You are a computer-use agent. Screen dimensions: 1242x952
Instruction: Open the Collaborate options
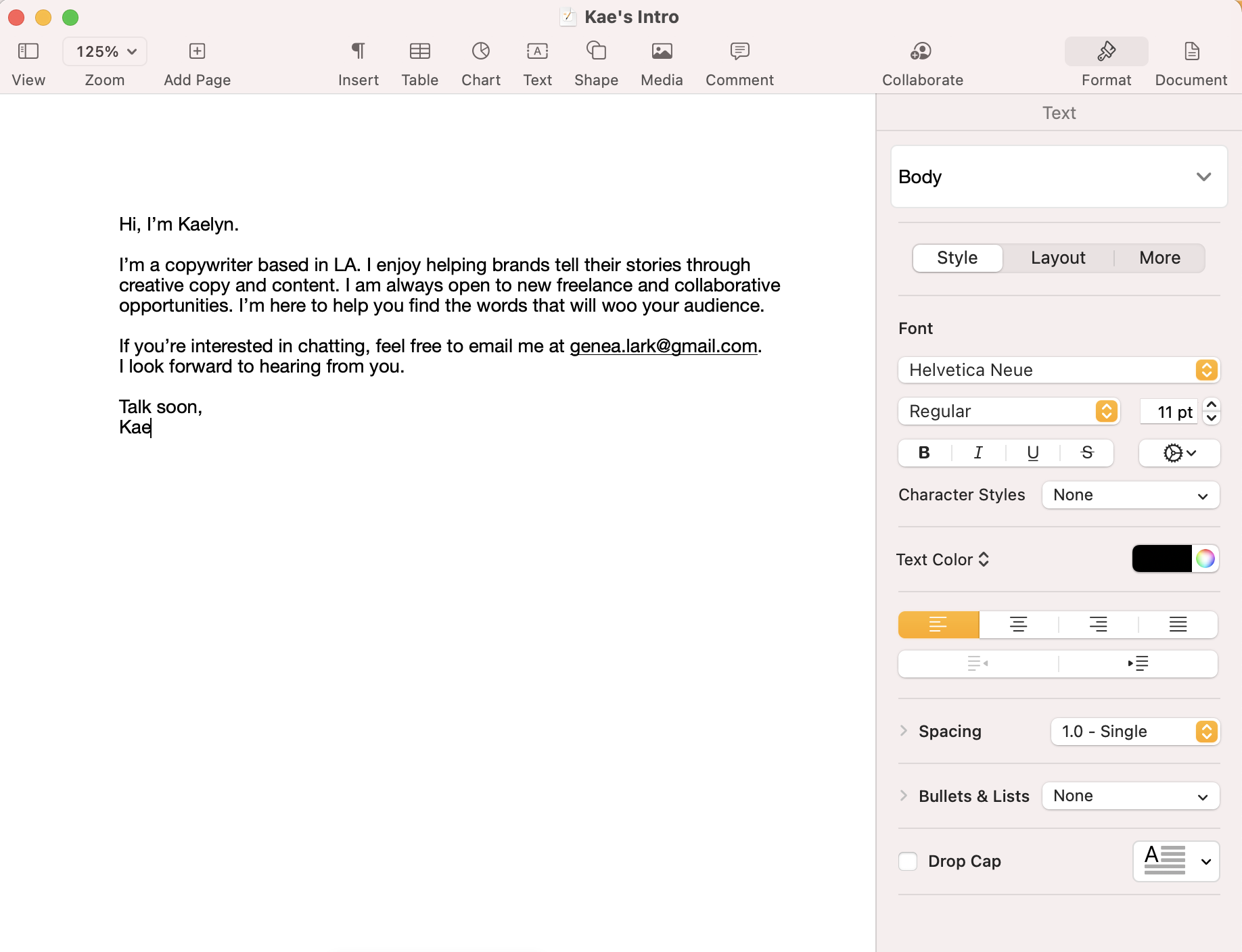coord(922,51)
